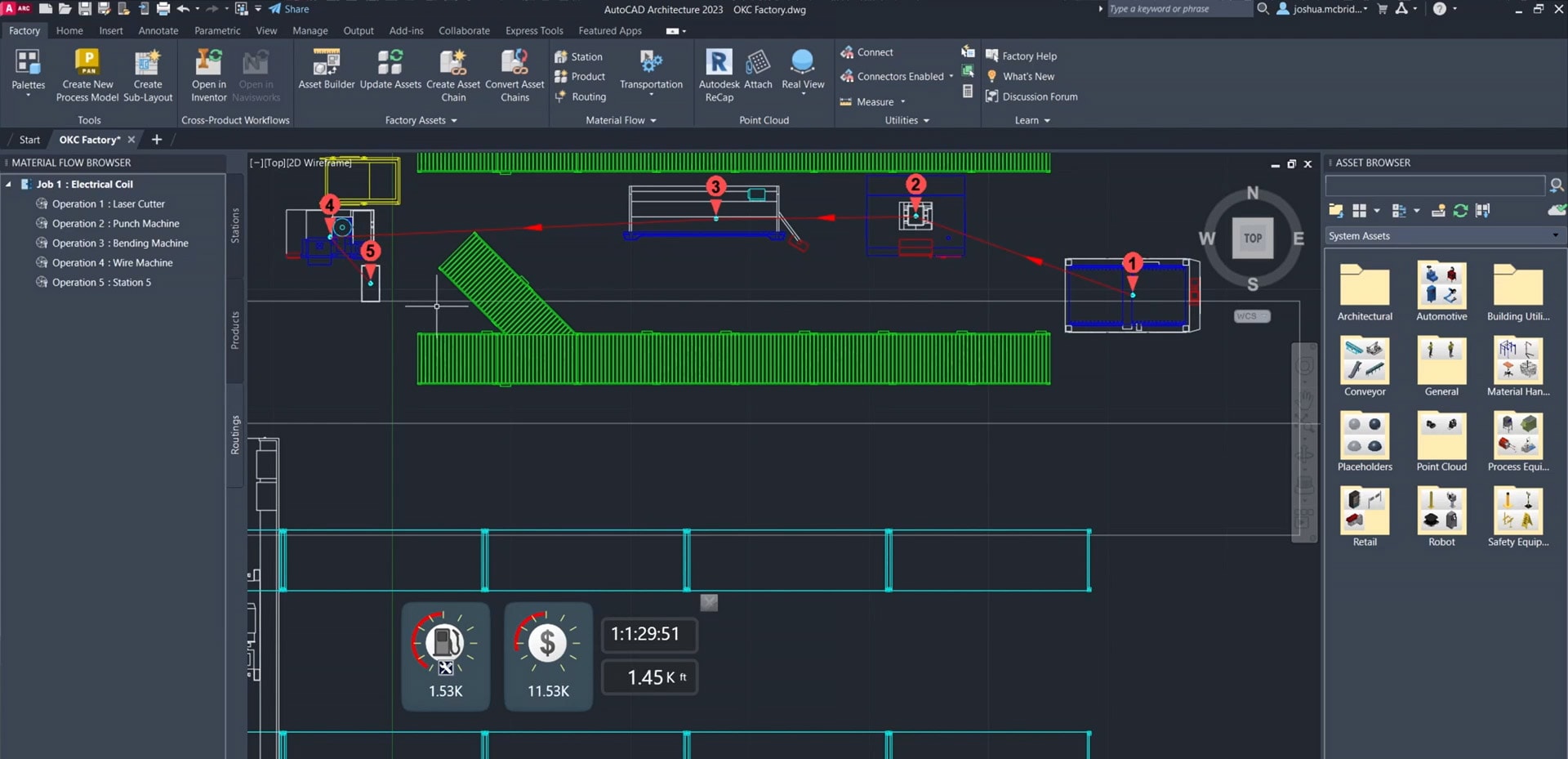Click Convert Asset Chains icon
Image resolution: width=1568 pixels, height=759 pixels.
click(x=514, y=74)
